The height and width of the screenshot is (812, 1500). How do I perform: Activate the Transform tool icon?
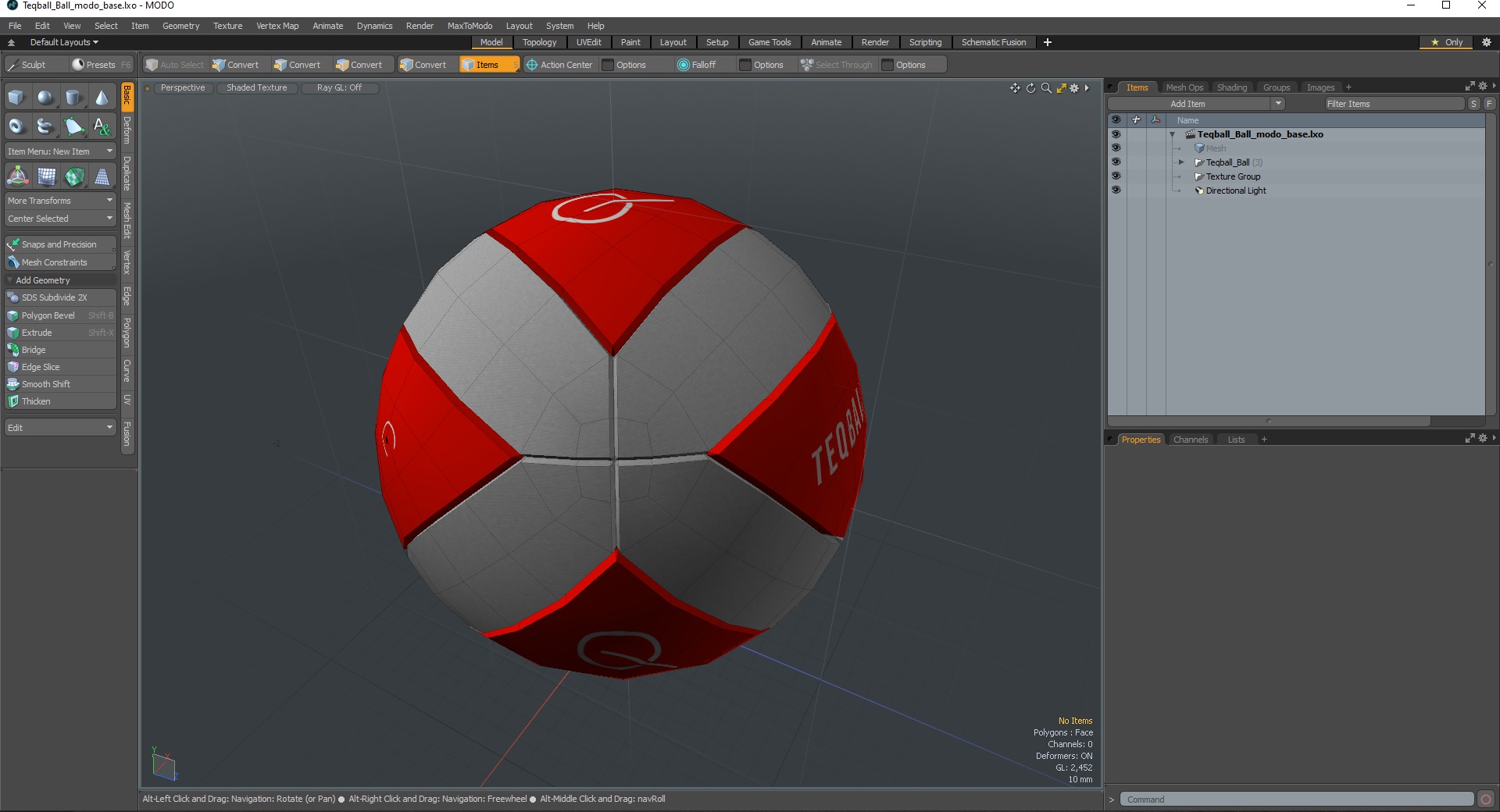(x=17, y=177)
